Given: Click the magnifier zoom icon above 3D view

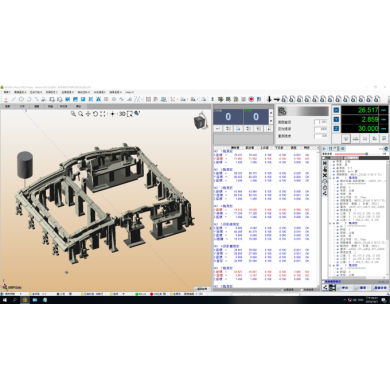Looking at the screenshot, I should pos(81,114).
